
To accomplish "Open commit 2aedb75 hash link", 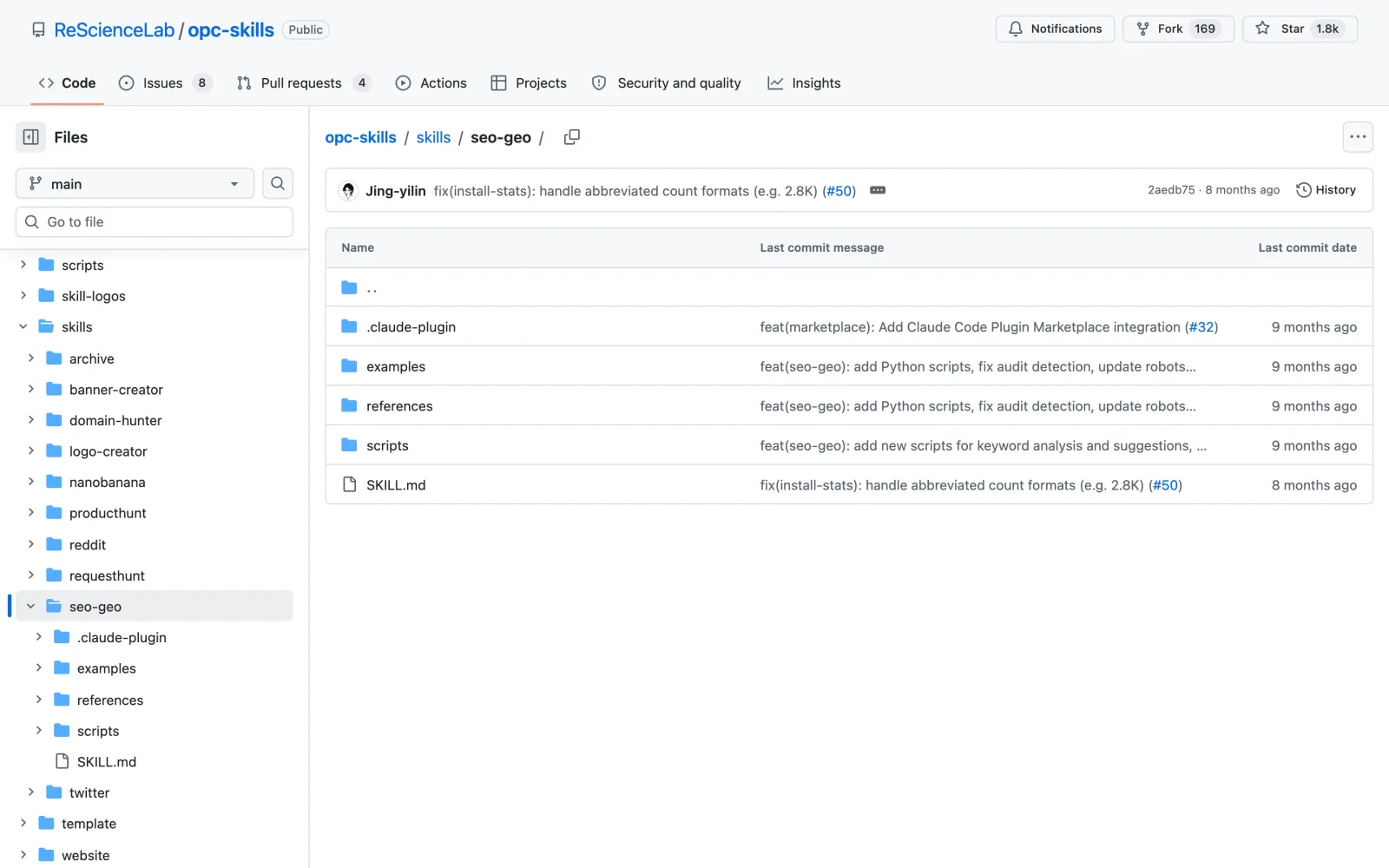I will click(x=1171, y=190).
